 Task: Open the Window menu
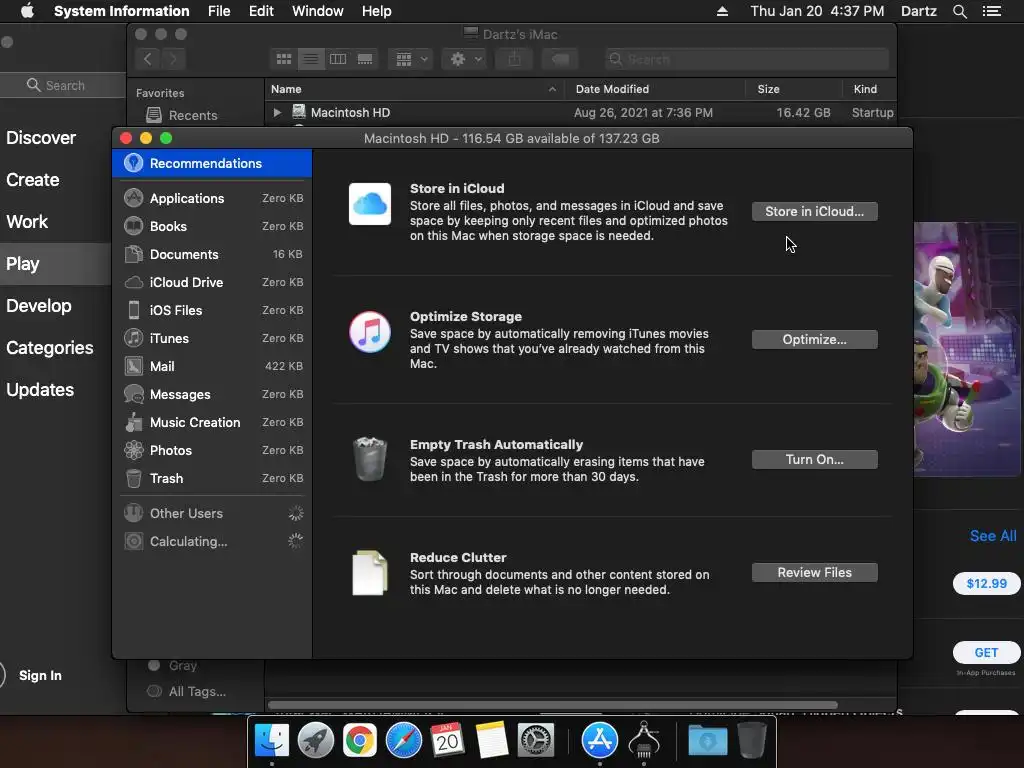[x=317, y=11]
